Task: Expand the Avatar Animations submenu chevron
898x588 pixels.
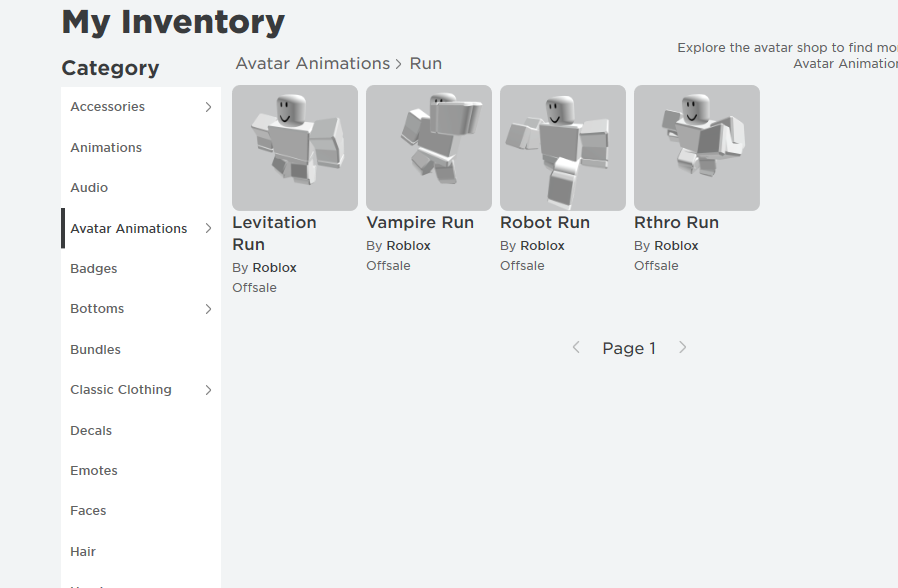Action: click(x=208, y=228)
